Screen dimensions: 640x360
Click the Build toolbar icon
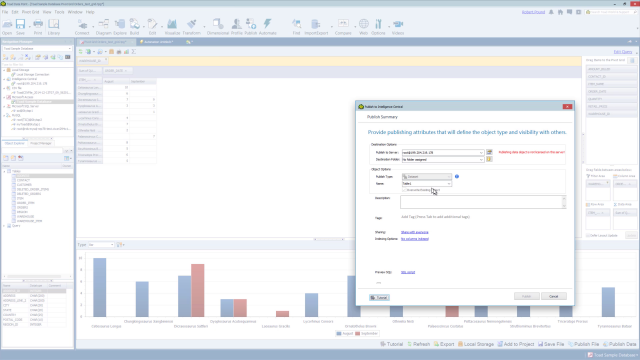coord(134,27)
